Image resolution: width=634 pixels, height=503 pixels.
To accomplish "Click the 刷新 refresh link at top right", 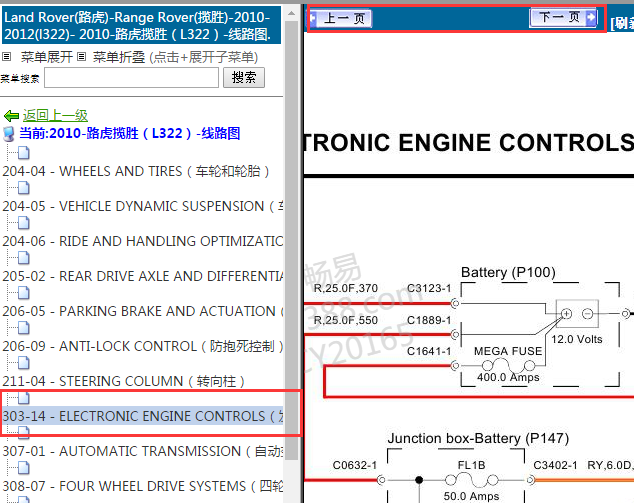I will [x=622, y=23].
